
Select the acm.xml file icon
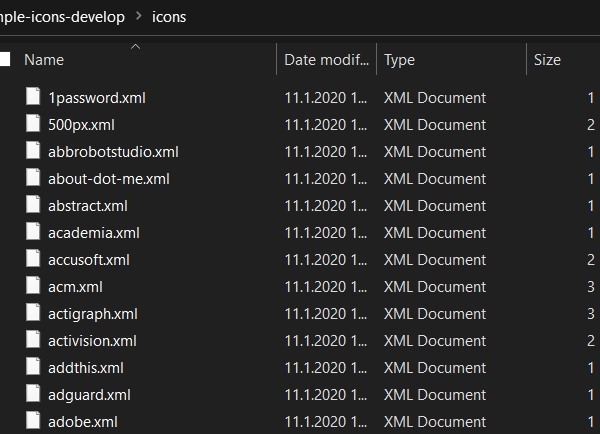coord(33,285)
